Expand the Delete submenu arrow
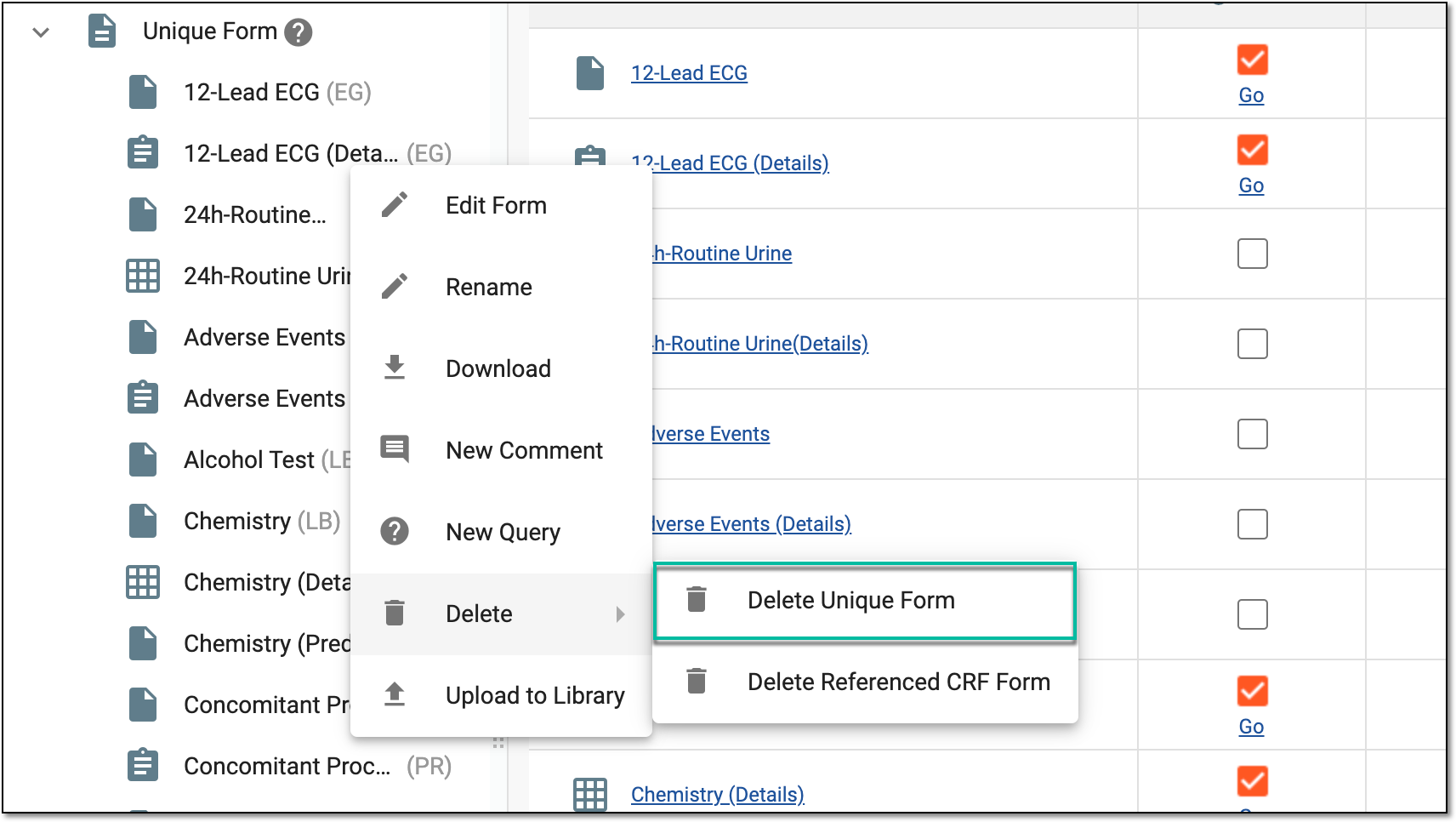 pos(621,614)
